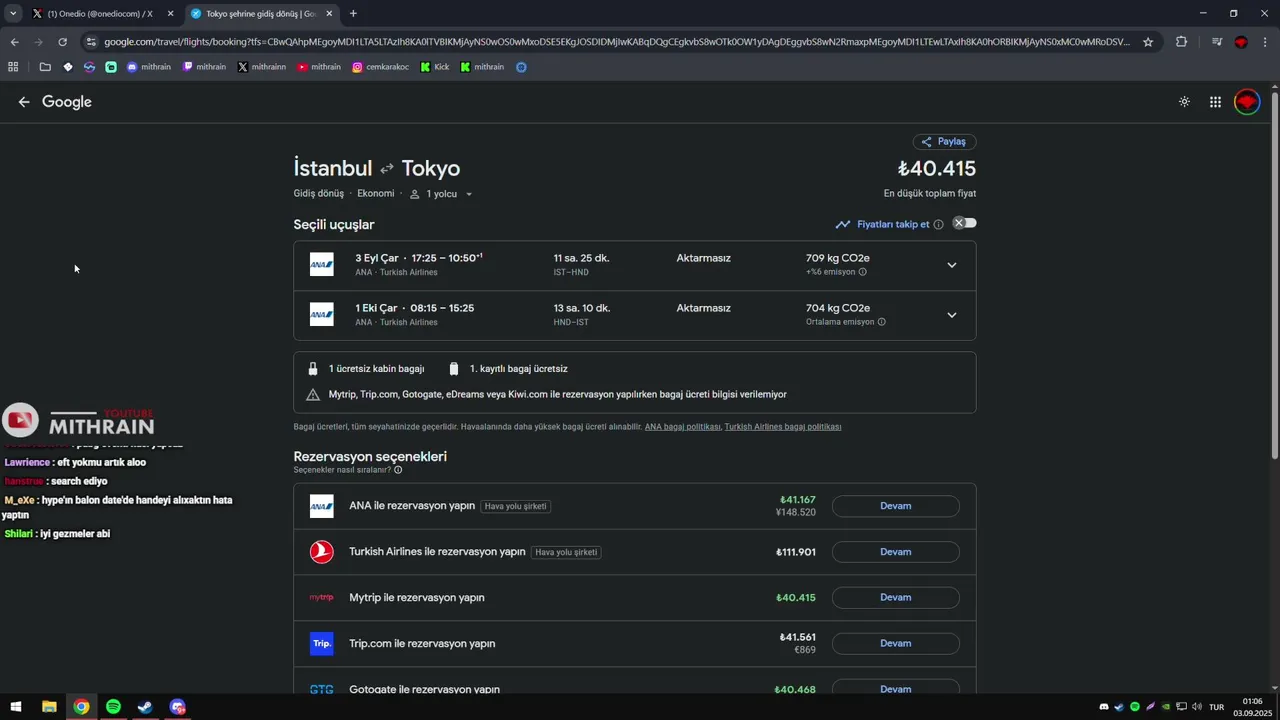Viewport: 1280px width, 720px height.
Task: Click the +%6 emisyon info icon
Action: pos(862,272)
